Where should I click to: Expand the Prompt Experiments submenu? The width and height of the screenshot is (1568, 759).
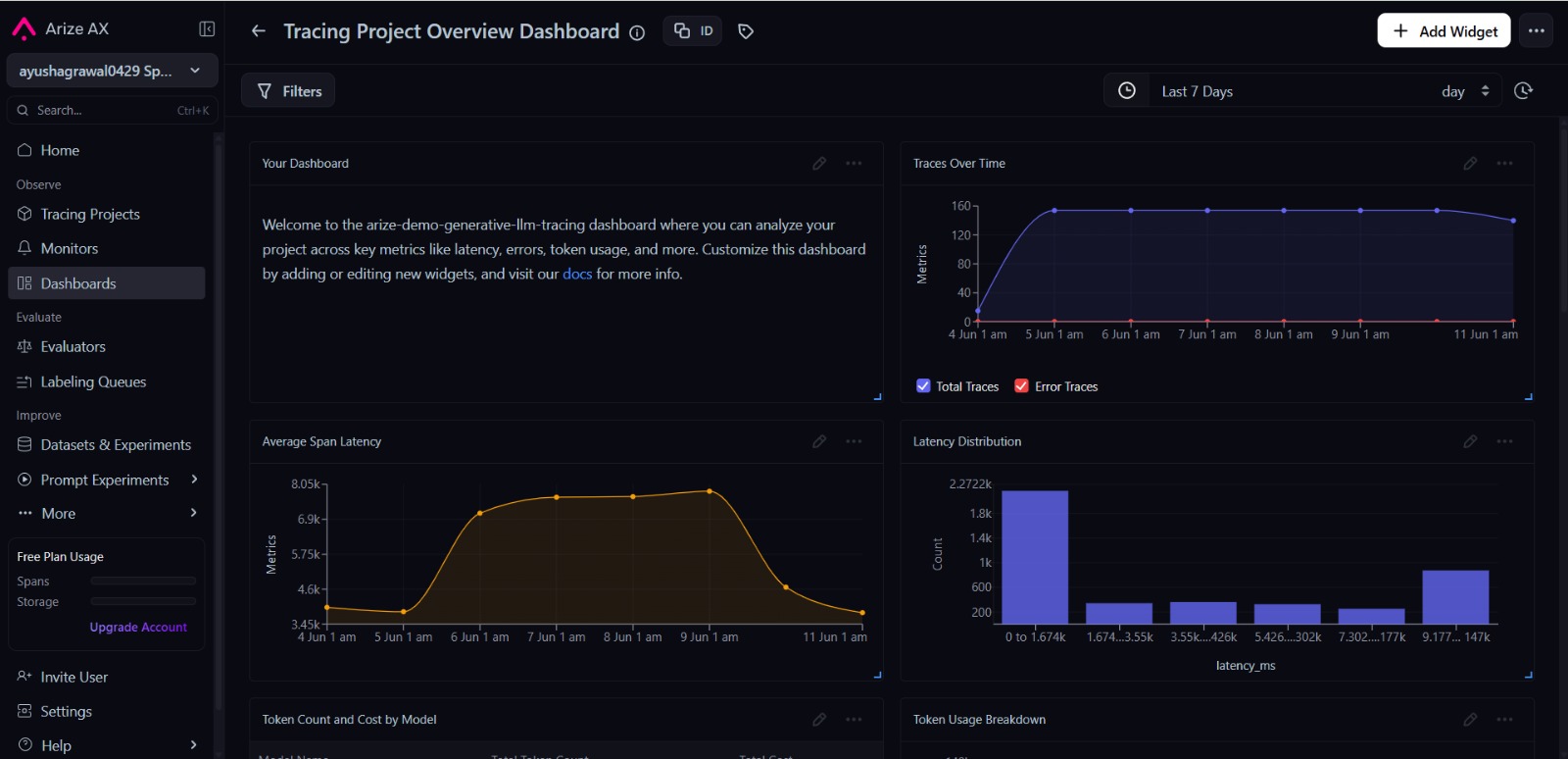(194, 480)
